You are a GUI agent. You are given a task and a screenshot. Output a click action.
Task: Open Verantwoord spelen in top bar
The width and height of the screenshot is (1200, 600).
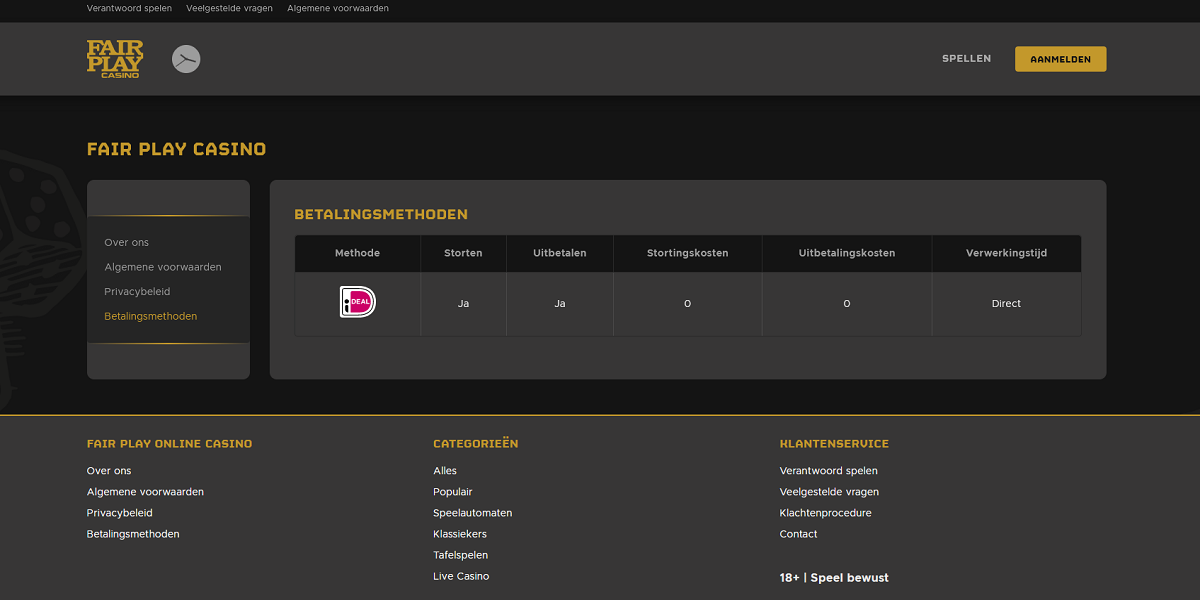click(x=129, y=8)
